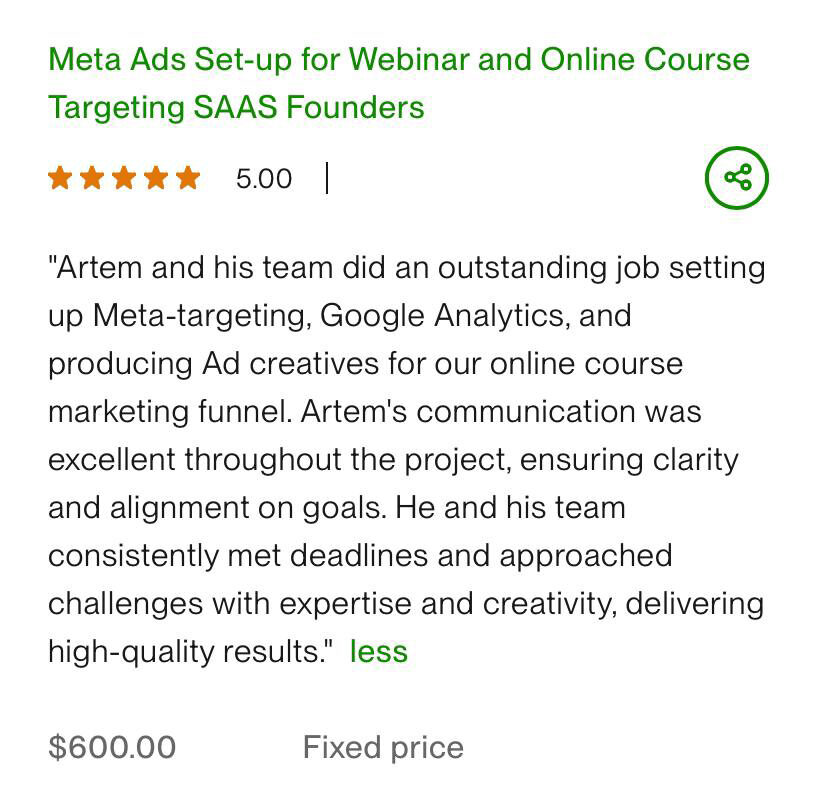Click the $600.00 price amount
The image size is (828, 811).
[x=112, y=747]
